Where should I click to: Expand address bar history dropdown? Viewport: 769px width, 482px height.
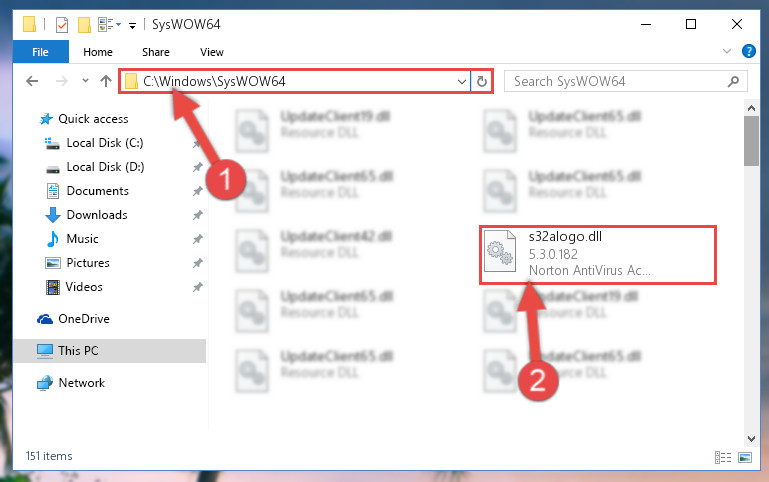461,81
